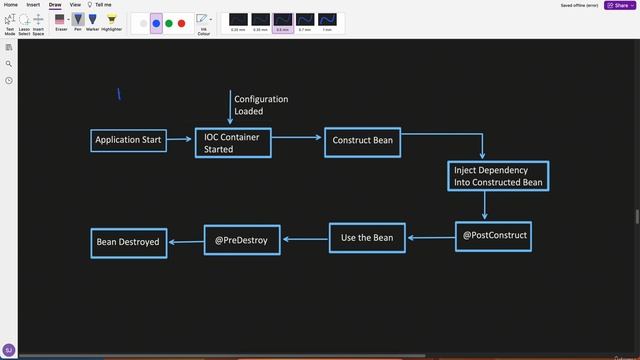Open the Tell me search box

pos(100,5)
